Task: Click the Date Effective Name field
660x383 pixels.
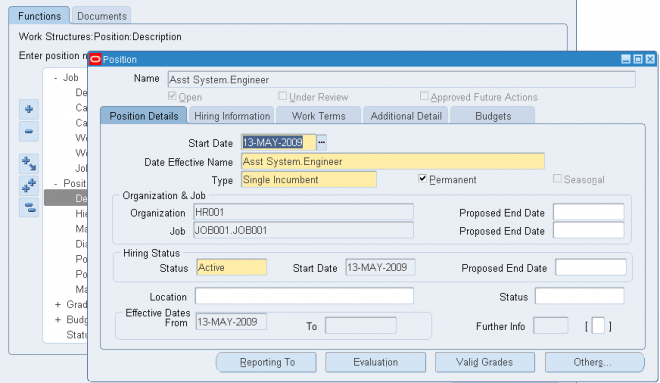Action: pyautogui.click(x=393, y=161)
